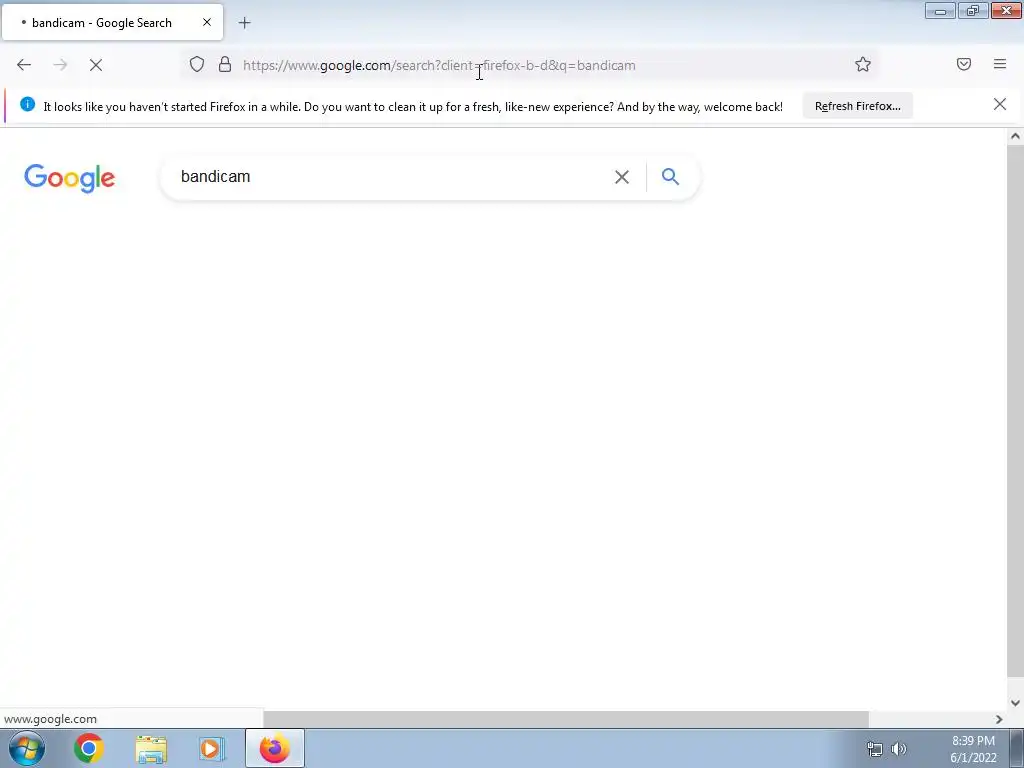Save page to Pocket

point(964,64)
